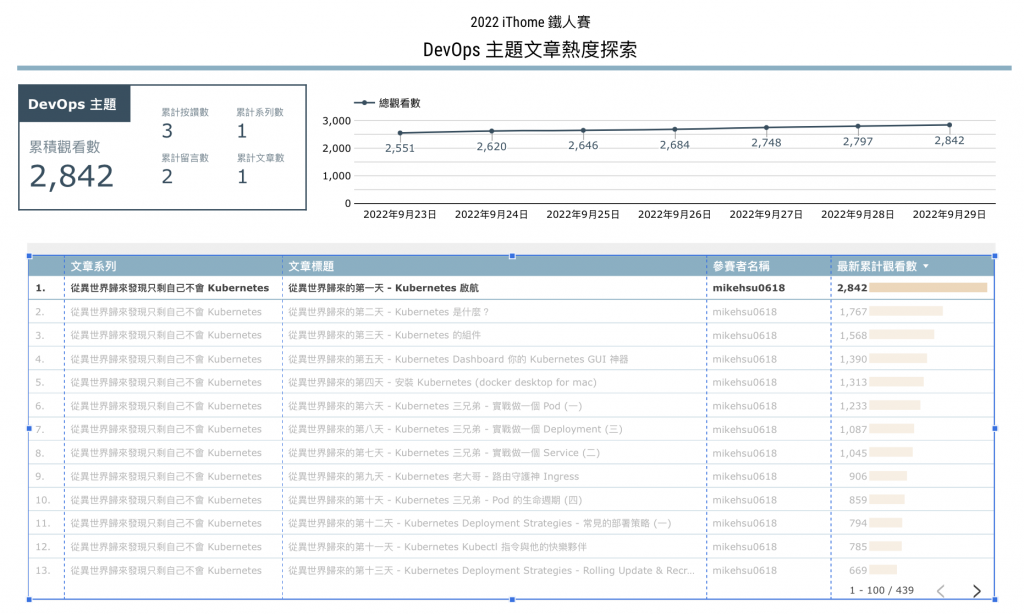Go to previous page of table results
This screenshot has width=1024, height=614.
(x=940, y=591)
